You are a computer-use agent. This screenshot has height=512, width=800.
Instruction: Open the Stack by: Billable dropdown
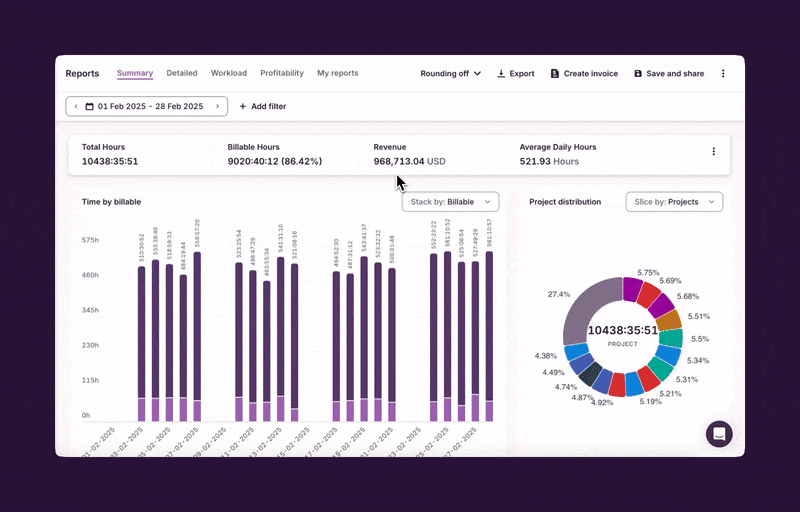pyautogui.click(x=450, y=202)
